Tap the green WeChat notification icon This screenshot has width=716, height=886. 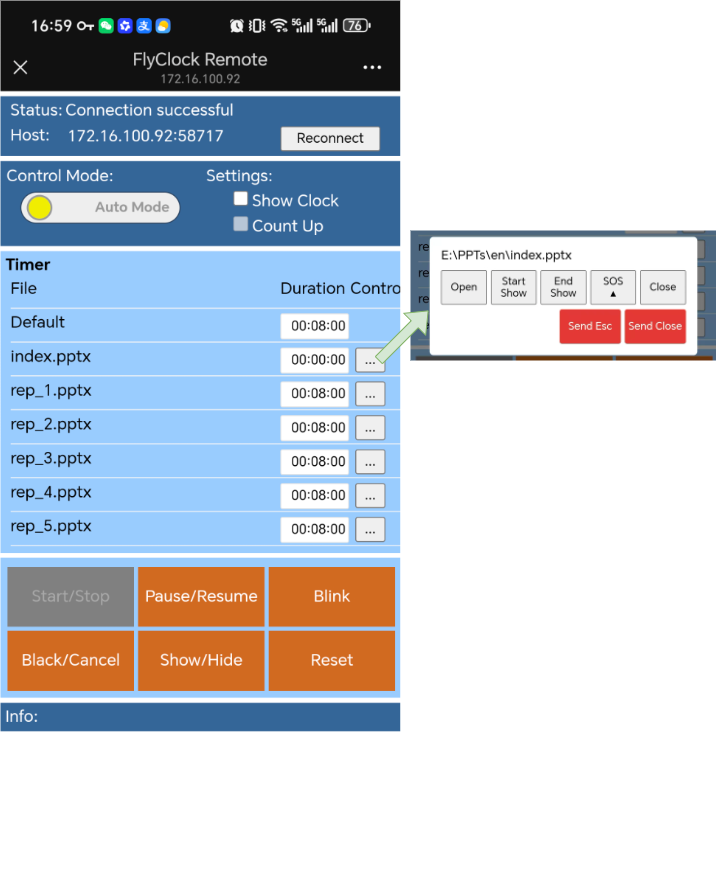pyautogui.click(x=106, y=26)
